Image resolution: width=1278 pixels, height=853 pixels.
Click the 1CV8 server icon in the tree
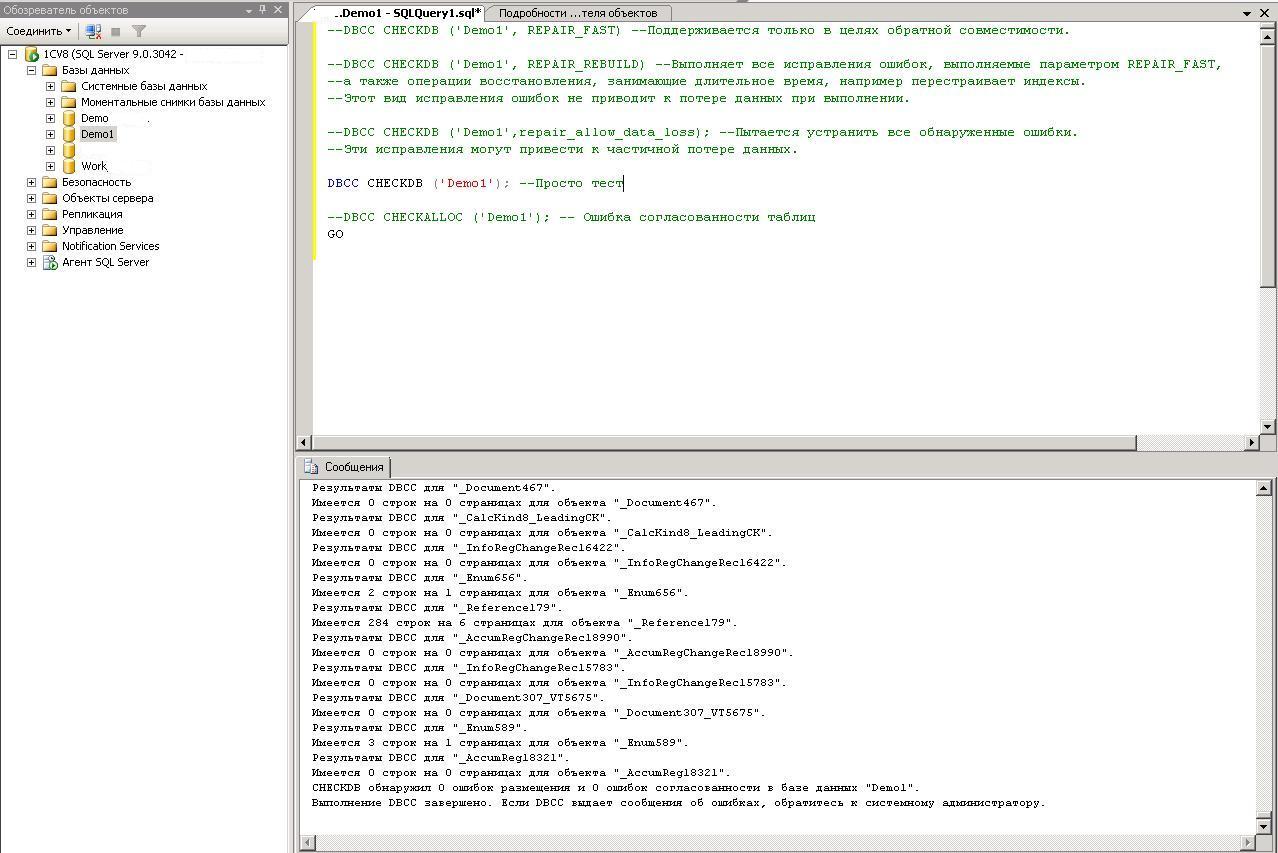click(31, 54)
